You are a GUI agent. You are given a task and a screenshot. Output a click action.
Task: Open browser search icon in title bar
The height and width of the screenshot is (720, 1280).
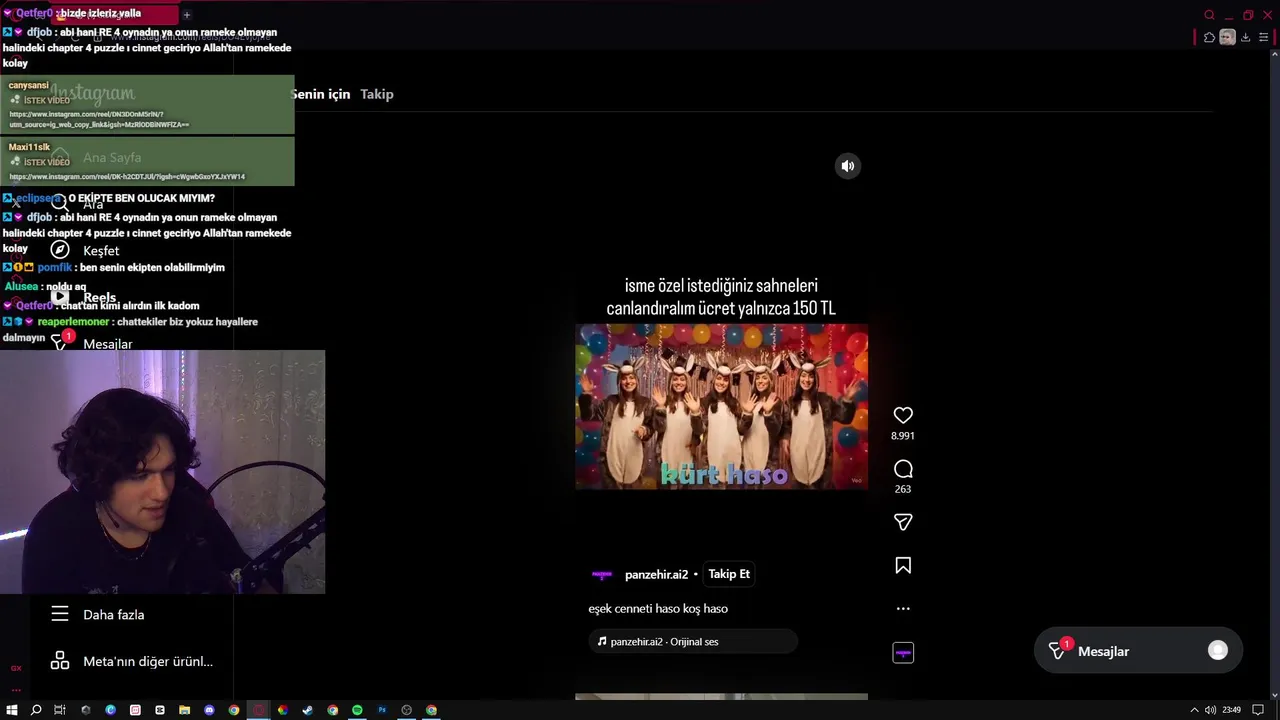pos(1209,15)
